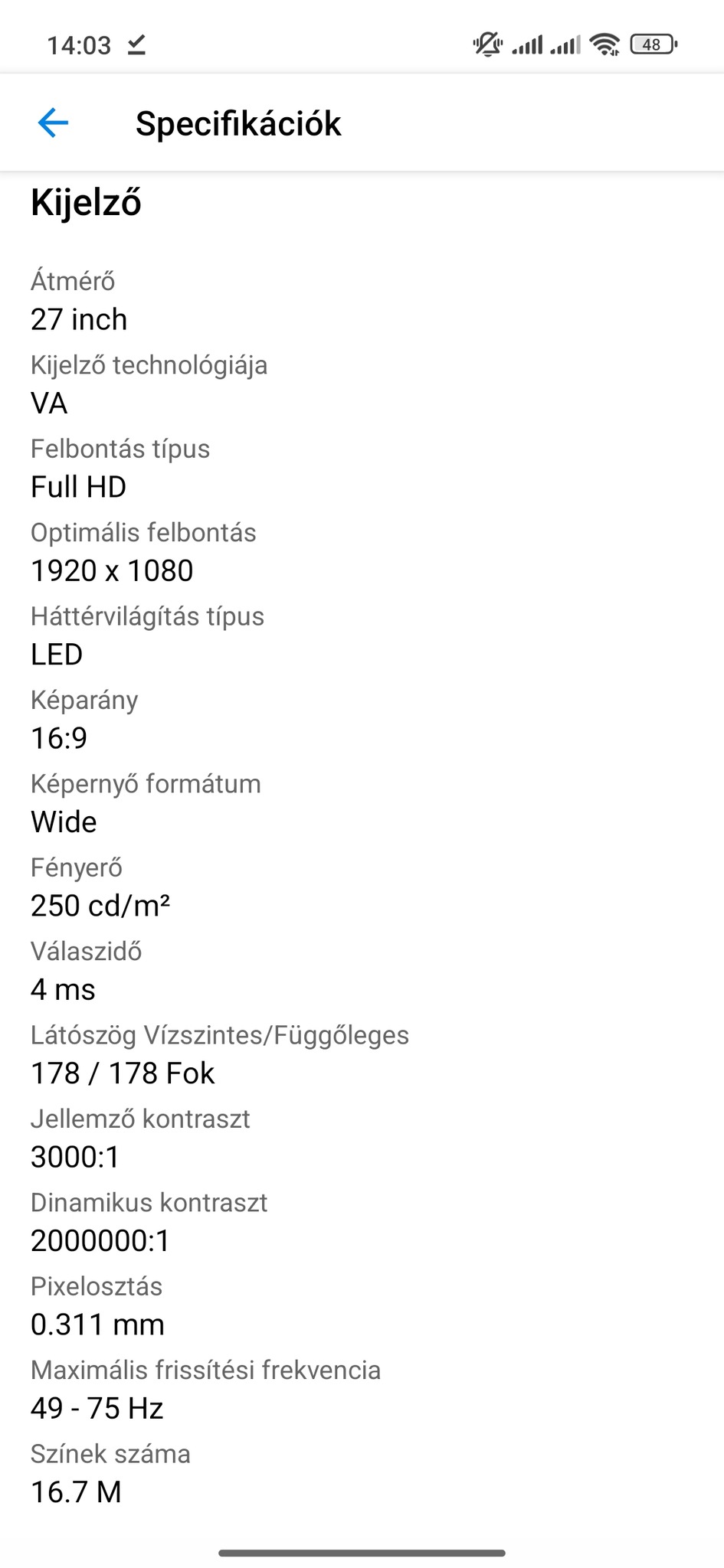The width and height of the screenshot is (724, 1568).
Task: Tap the Wi-Fi status icon
Action: pos(605,45)
